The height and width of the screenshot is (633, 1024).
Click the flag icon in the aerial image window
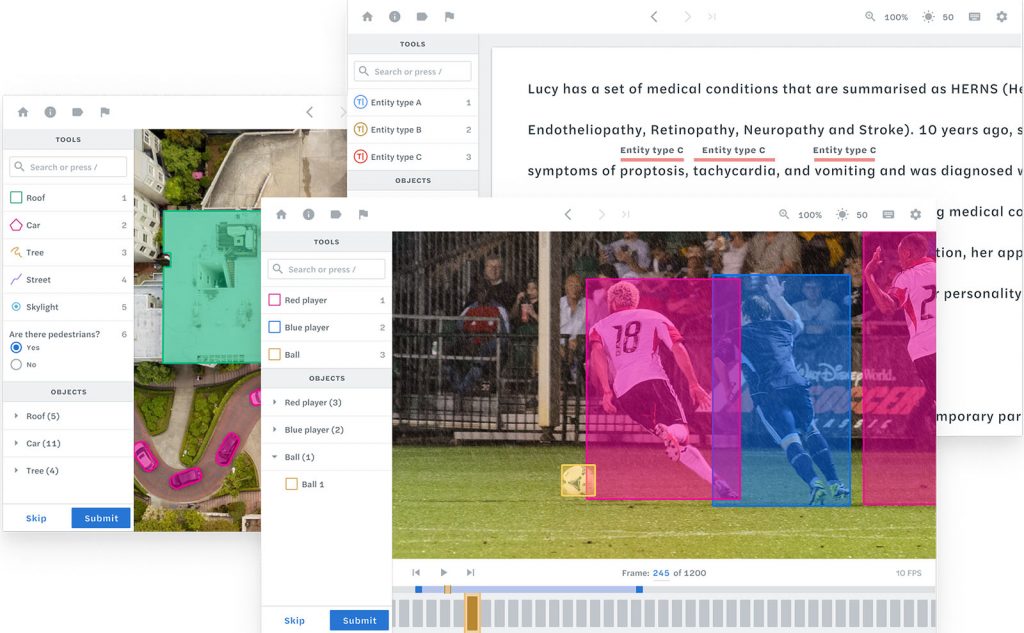(105, 113)
